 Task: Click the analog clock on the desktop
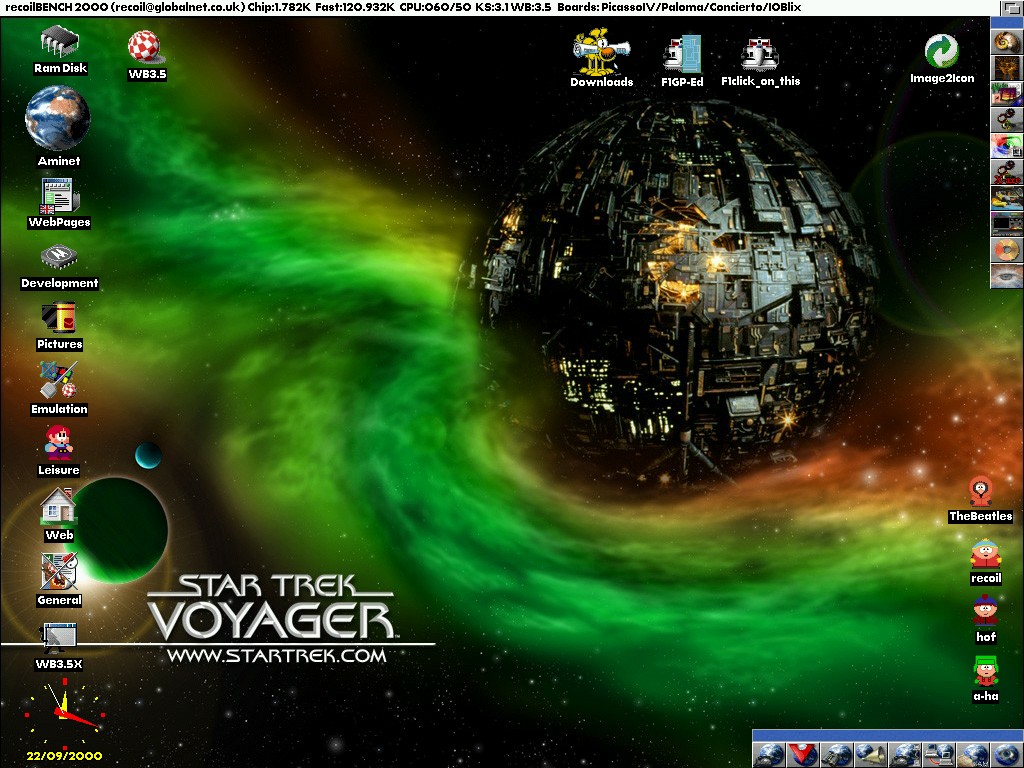coord(64,714)
